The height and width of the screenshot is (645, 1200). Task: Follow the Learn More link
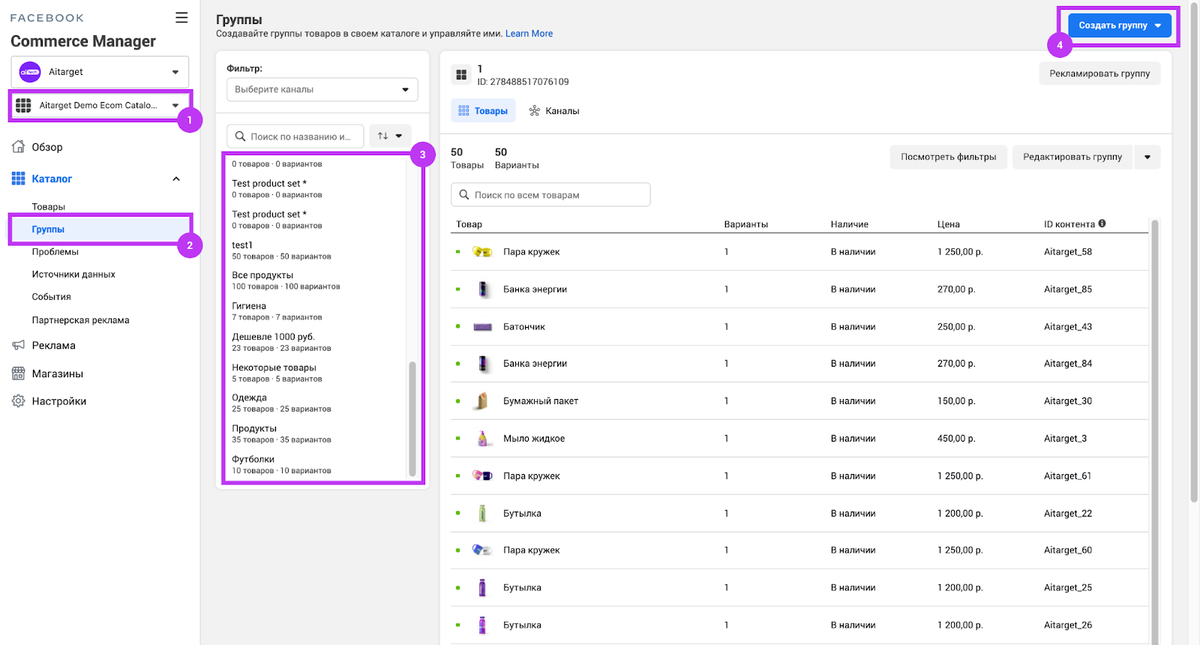529,33
